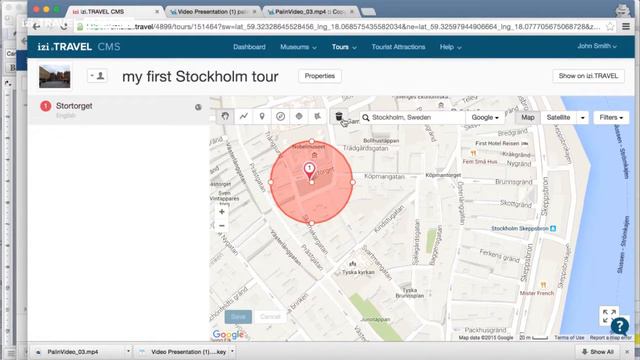Click the right handle of the red circle
This screenshot has height=360, width=640.
point(353,182)
